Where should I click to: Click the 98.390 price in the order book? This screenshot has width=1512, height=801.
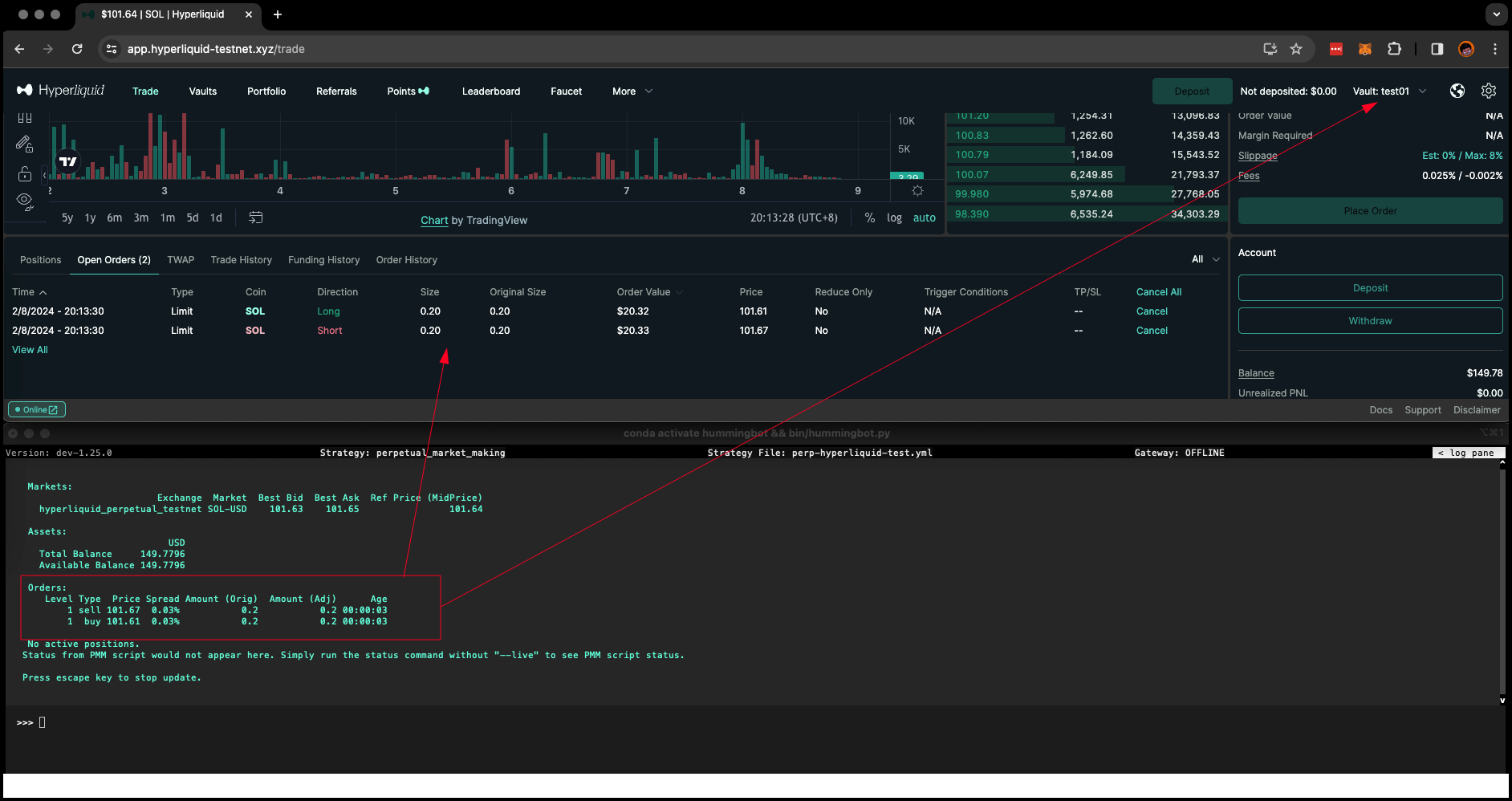[x=972, y=214]
